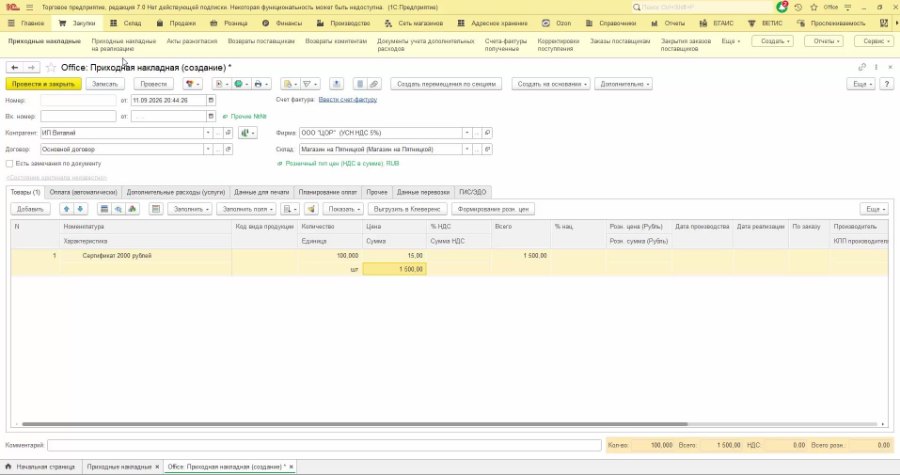Click the upload arrow icon in toolbar
The image size is (900, 475).
click(336, 84)
